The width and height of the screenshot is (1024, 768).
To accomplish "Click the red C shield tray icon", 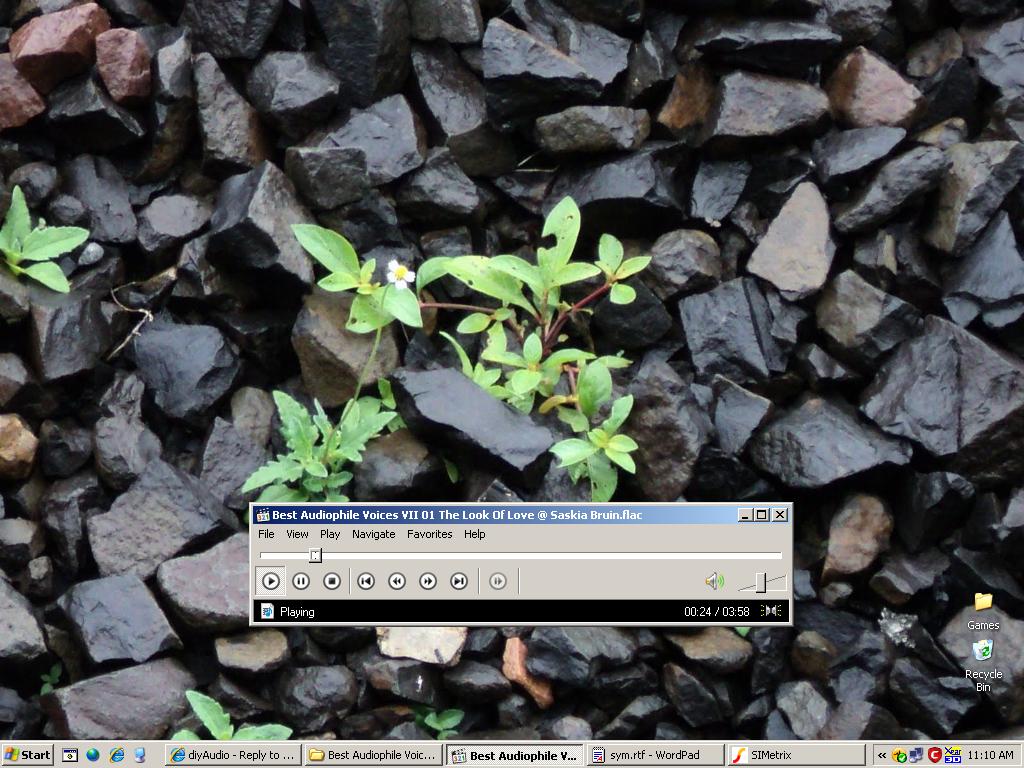I will point(935,756).
